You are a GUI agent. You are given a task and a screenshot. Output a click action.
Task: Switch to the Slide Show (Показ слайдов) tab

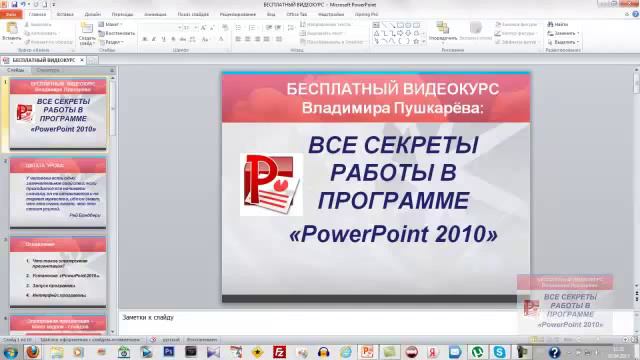point(193,14)
